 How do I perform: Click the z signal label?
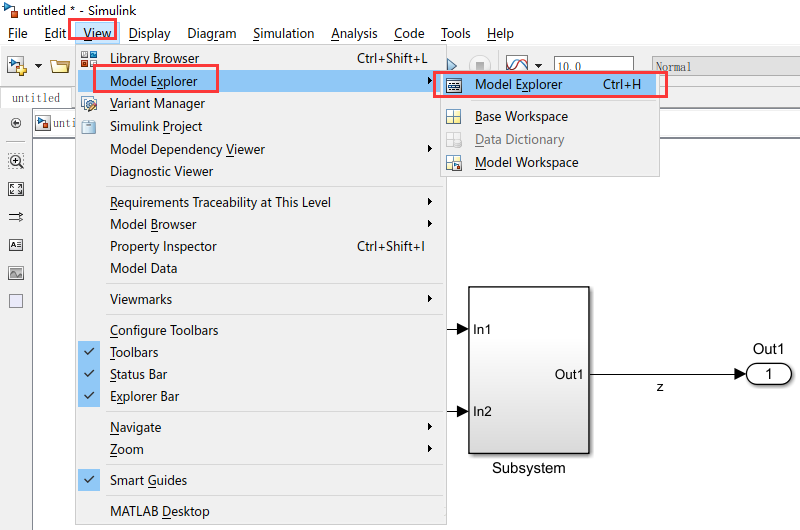click(660, 387)
